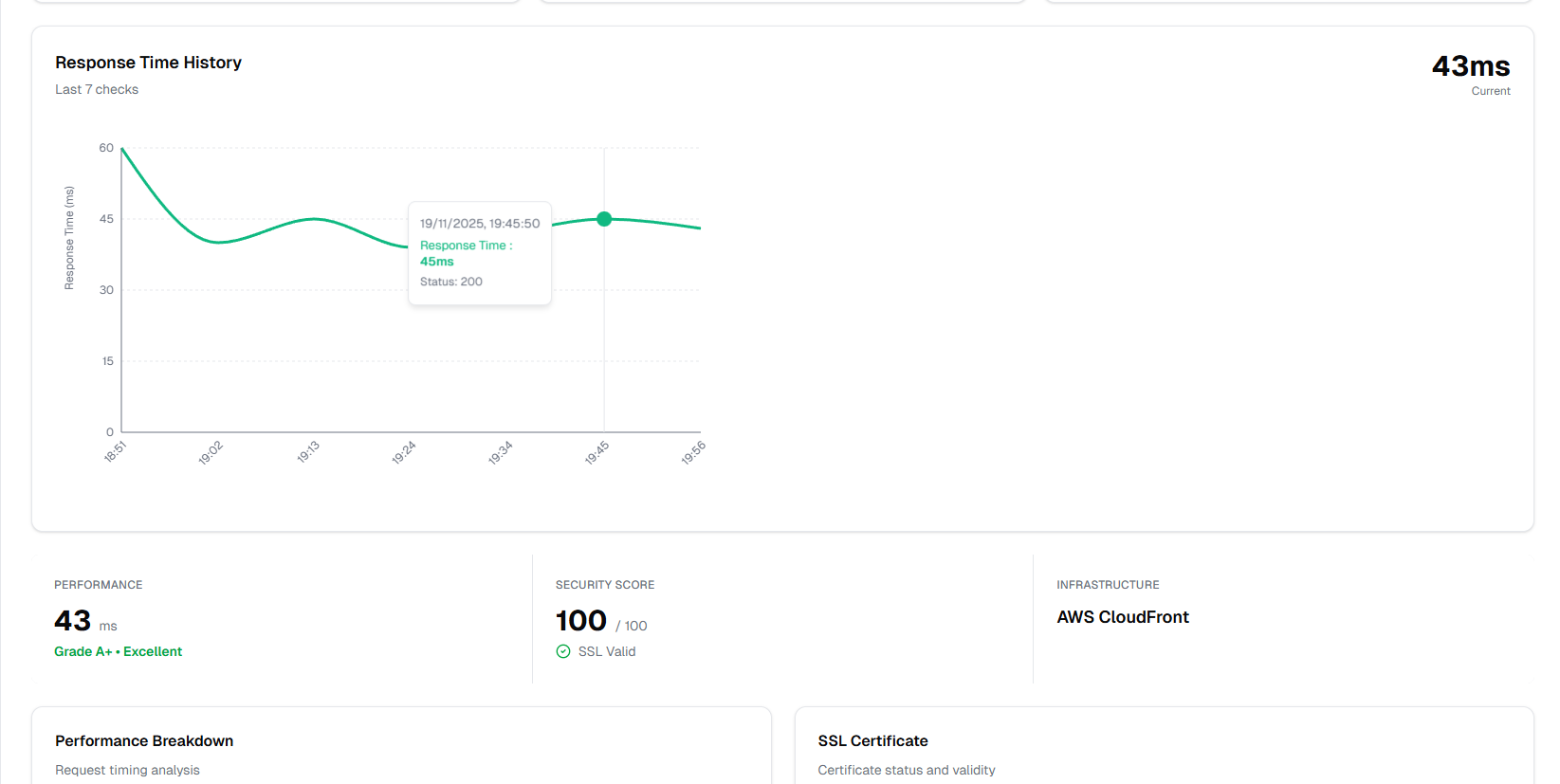This screenshot has height=784, width=1560.
Task: Click the 15 y-axis value
Action: click(107, 361)
